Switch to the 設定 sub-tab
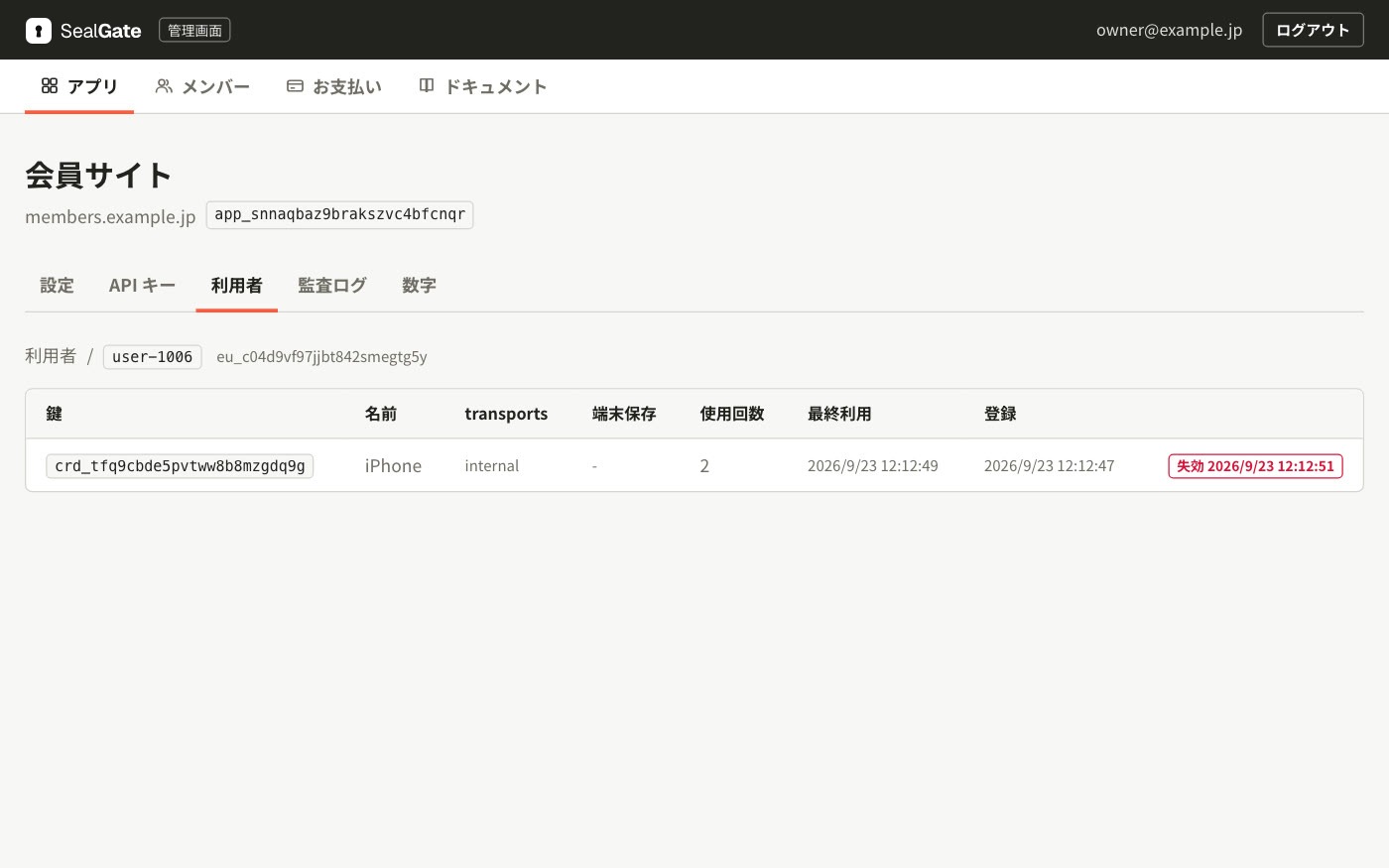 tap(57, 286)
